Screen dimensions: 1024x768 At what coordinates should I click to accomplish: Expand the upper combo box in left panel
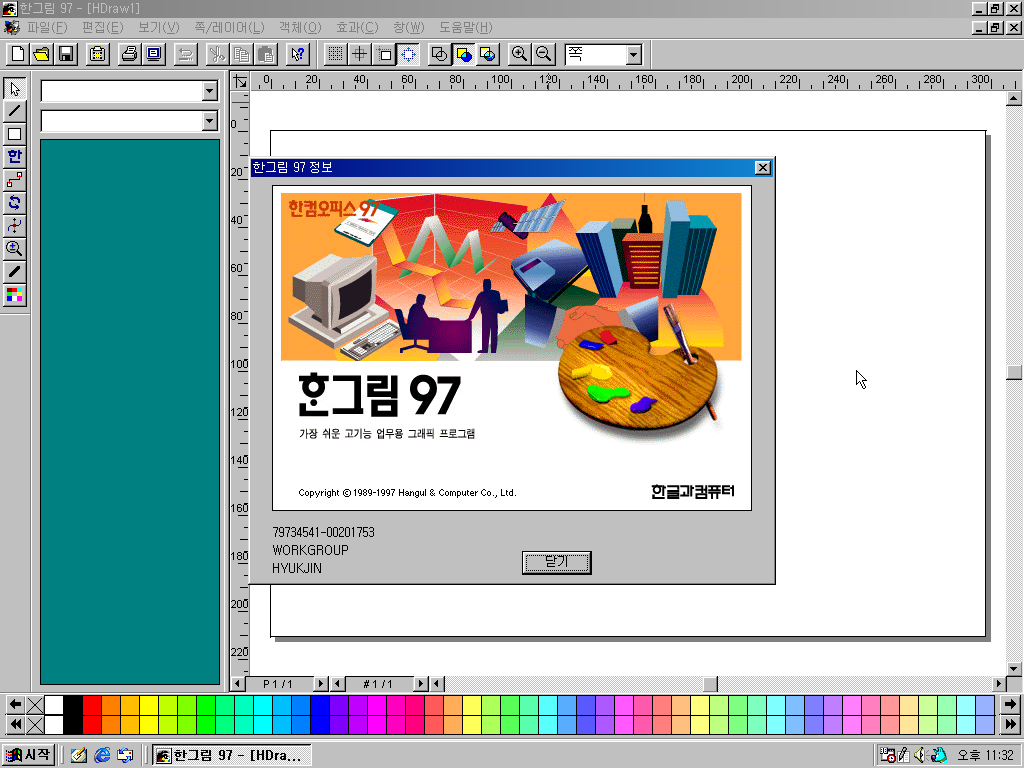coord(209,91)
